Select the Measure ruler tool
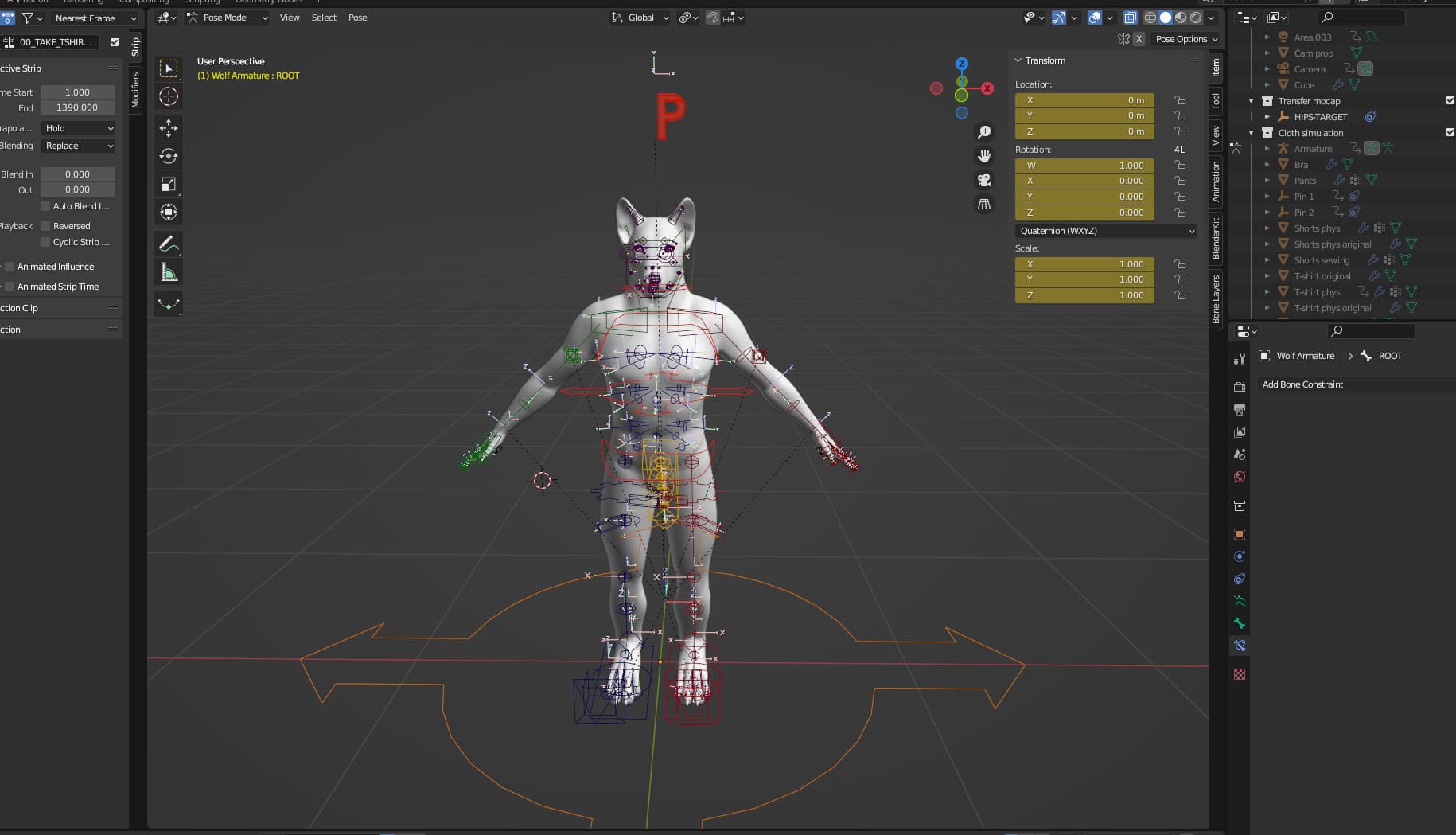 tap(168, 272)
